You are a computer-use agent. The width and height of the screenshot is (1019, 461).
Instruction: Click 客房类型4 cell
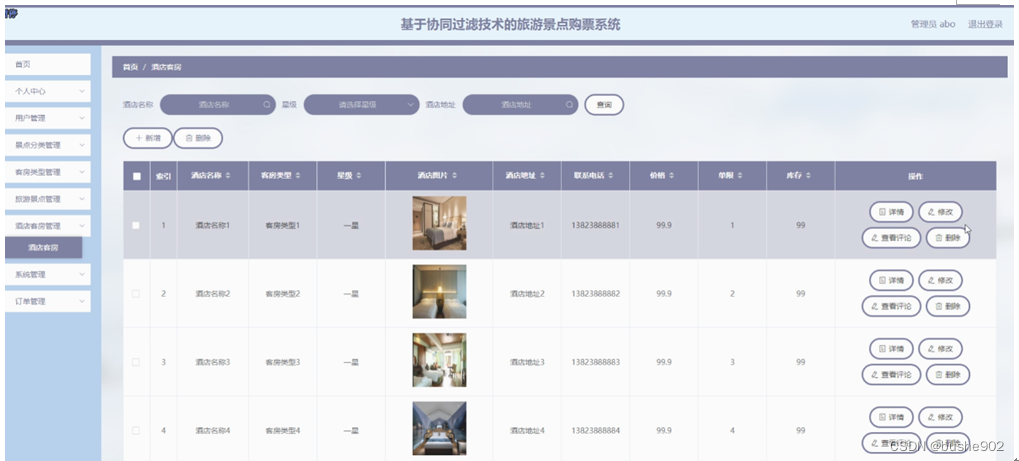tap(283, 430)
